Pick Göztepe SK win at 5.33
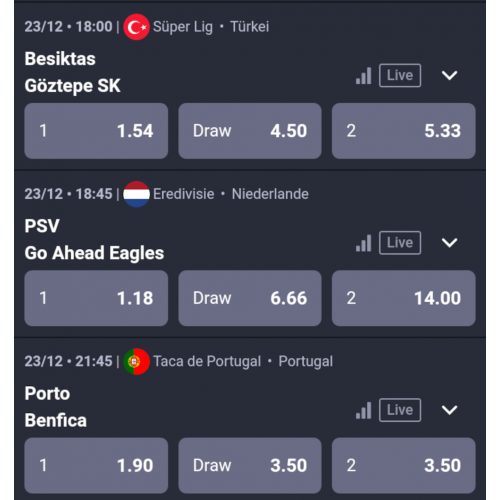 (403, 131)
